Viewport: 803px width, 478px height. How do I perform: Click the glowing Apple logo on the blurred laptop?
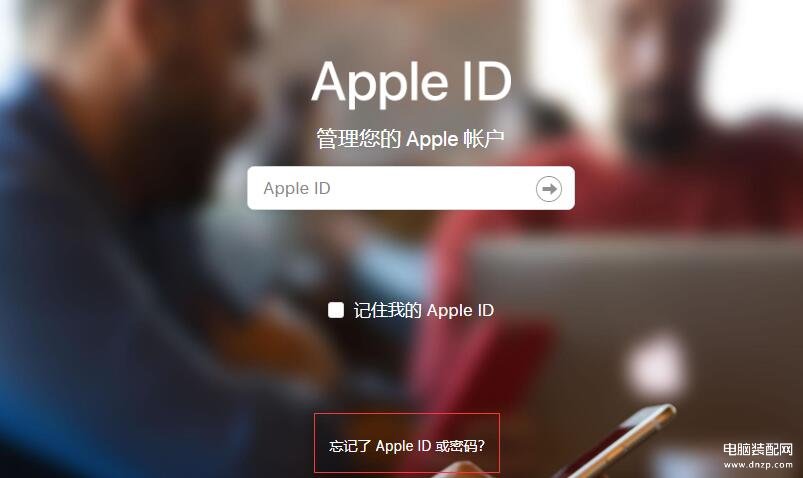pos(657,366)
